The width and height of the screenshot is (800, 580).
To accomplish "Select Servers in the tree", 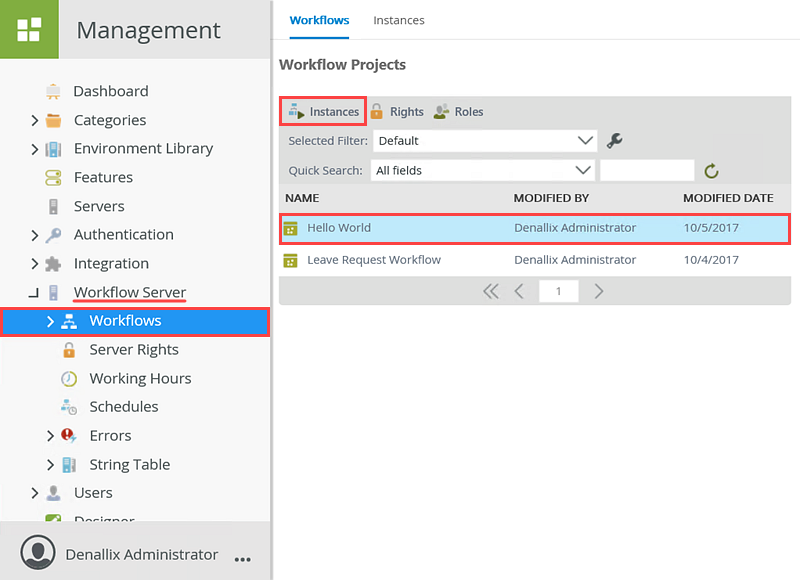I will click(x=99, y=207).
